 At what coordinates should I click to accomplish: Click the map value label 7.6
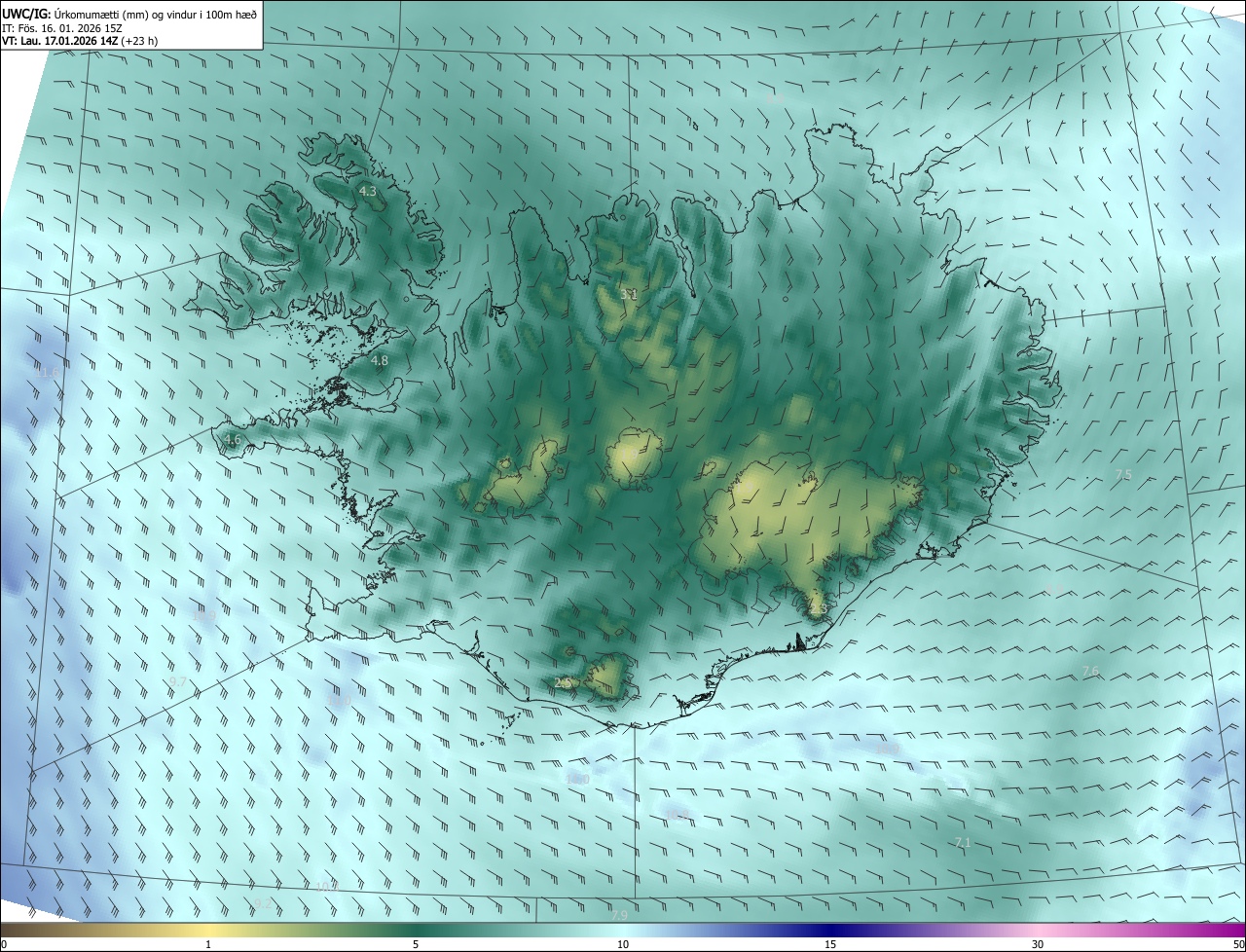coord(1090,672)
